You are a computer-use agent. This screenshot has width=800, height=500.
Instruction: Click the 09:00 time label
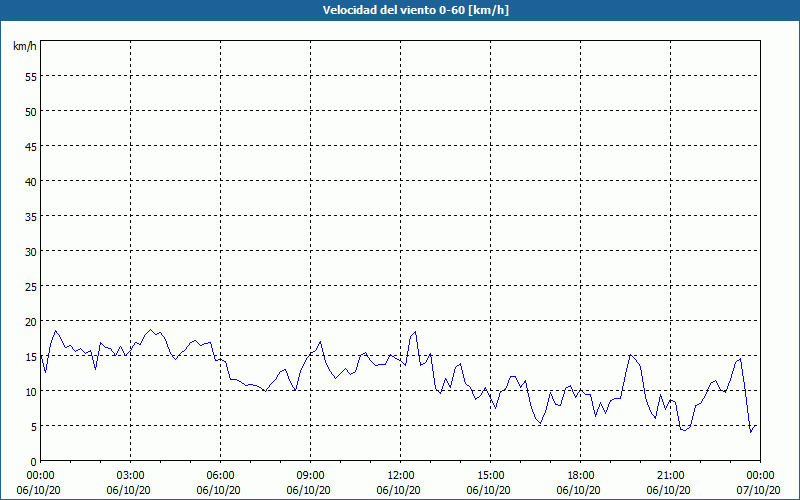[x=311, y=476]
